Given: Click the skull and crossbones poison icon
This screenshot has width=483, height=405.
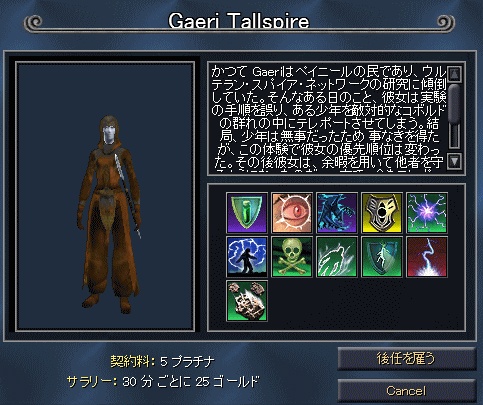Looking at the screenshot, I should (292, 257).
